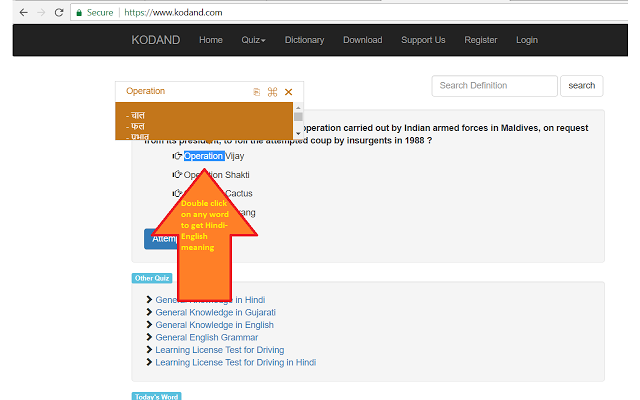
Task: Select the Operation Shakti answer option
Action: click(216, 175)
